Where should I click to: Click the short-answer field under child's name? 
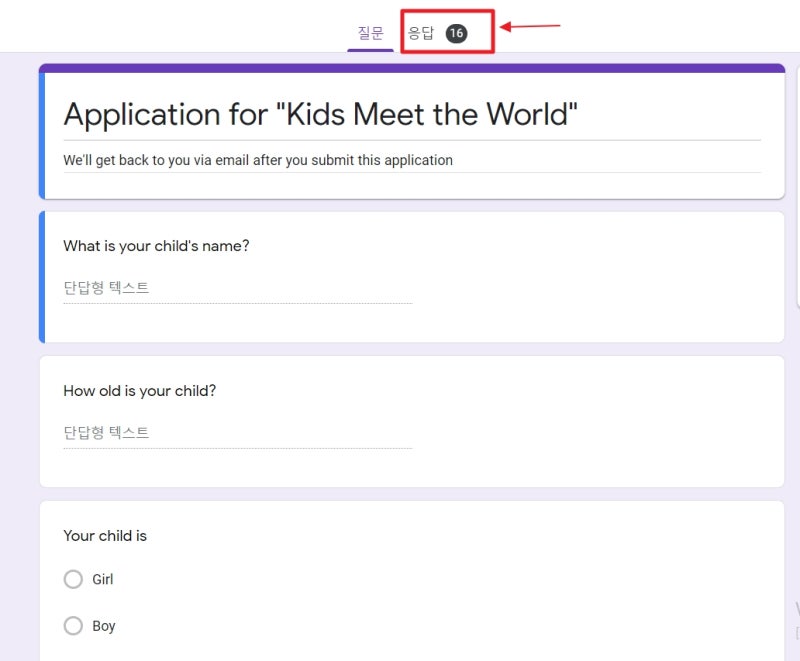(x=237, y=288)
